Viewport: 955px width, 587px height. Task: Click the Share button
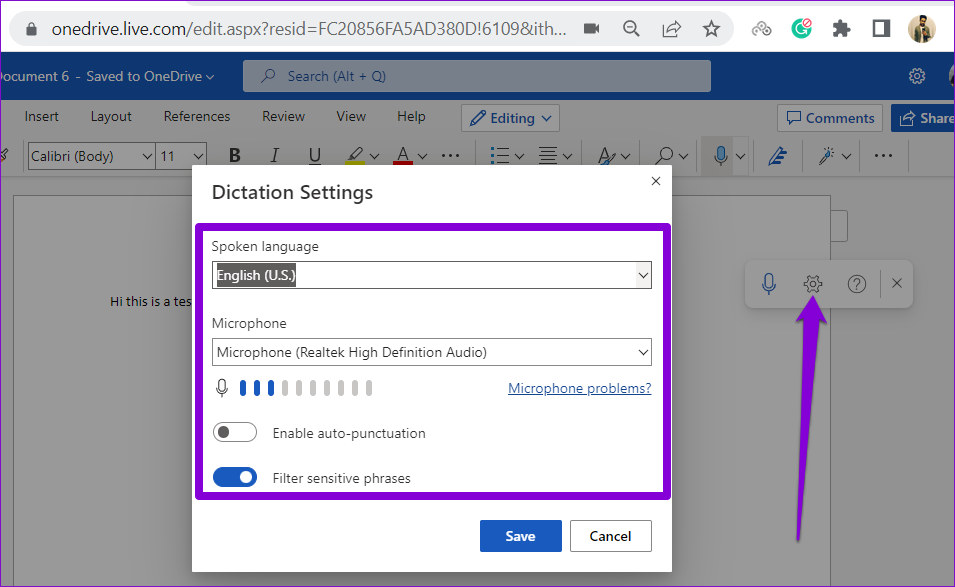[x=923, y=118]
